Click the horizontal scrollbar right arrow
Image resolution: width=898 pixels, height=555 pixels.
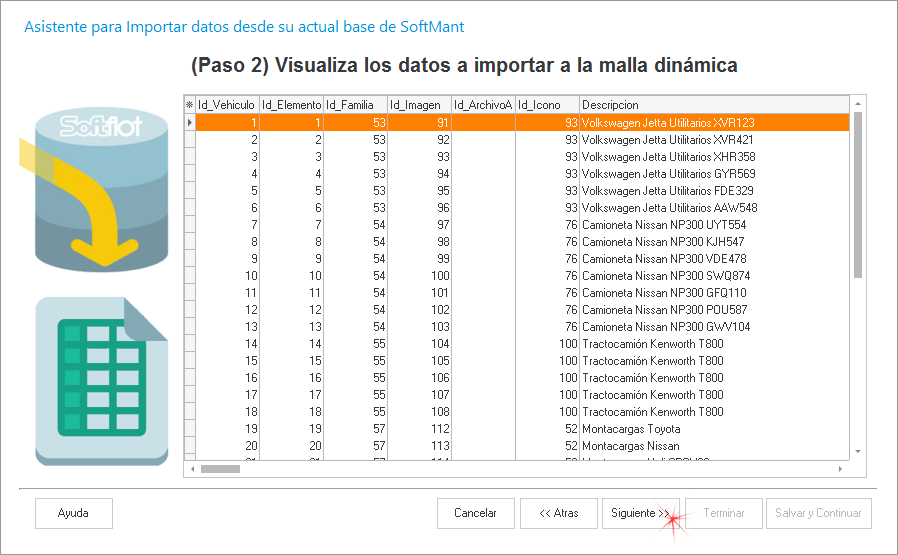(840, 468)
